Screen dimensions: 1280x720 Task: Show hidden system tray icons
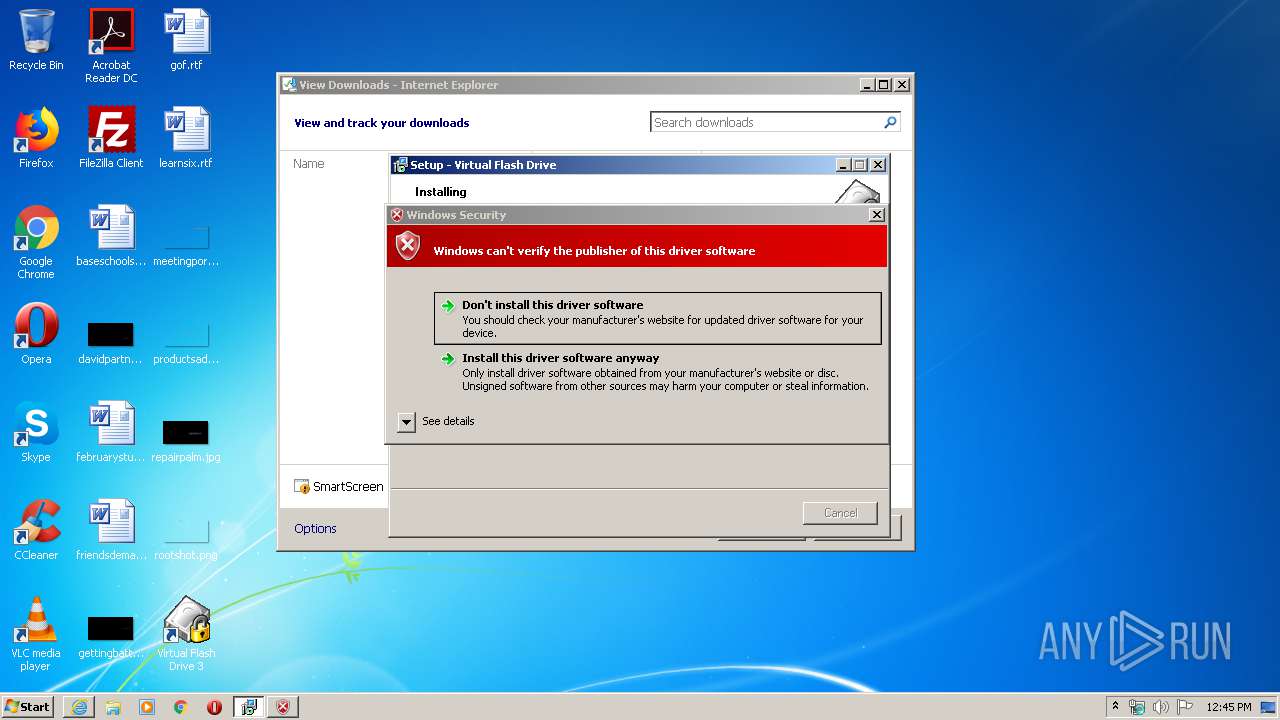[x=1116, y=706]
